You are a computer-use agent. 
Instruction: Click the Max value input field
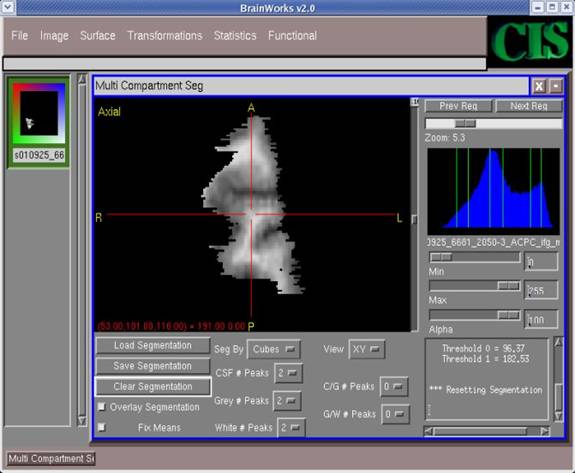[541, 290]
